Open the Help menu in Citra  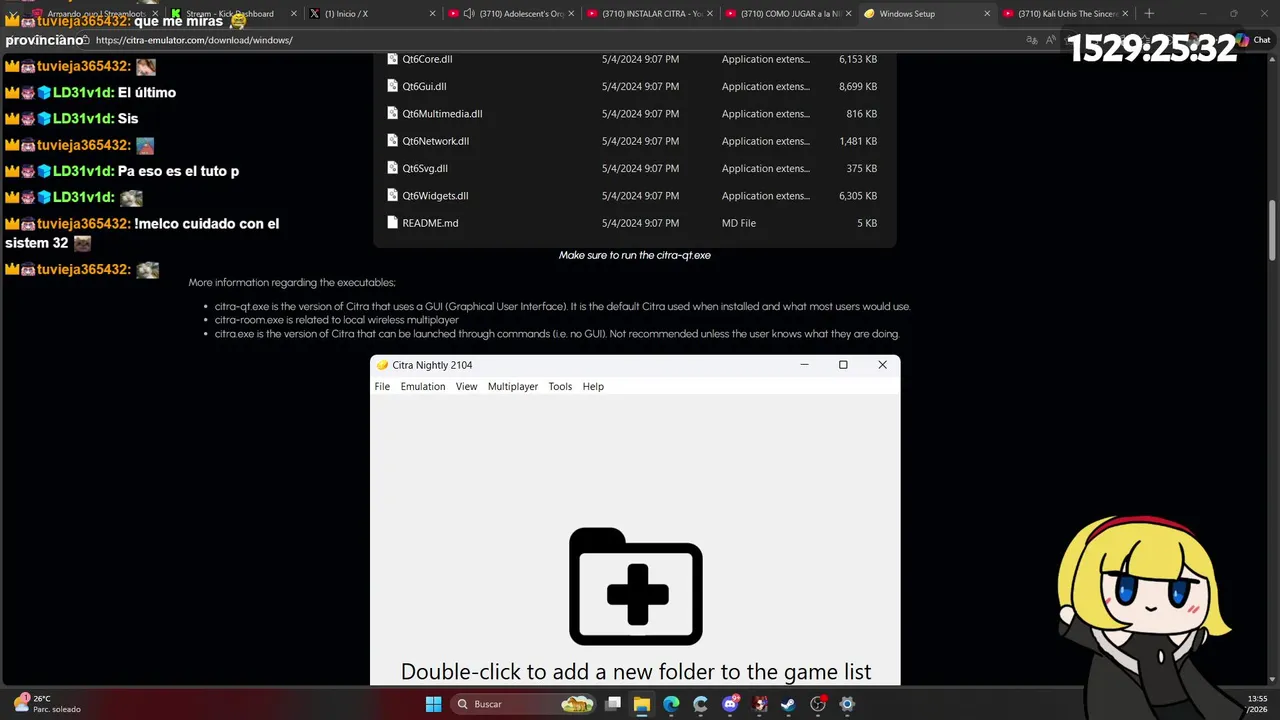click(x=593, y=386)
